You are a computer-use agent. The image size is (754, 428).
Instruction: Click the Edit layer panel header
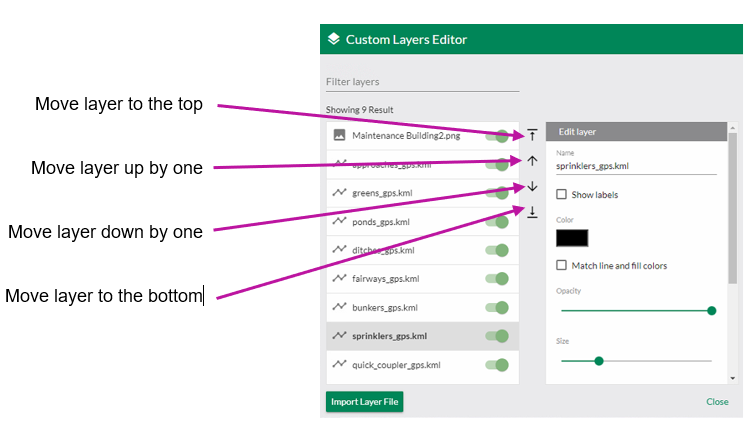click(636, 132)
